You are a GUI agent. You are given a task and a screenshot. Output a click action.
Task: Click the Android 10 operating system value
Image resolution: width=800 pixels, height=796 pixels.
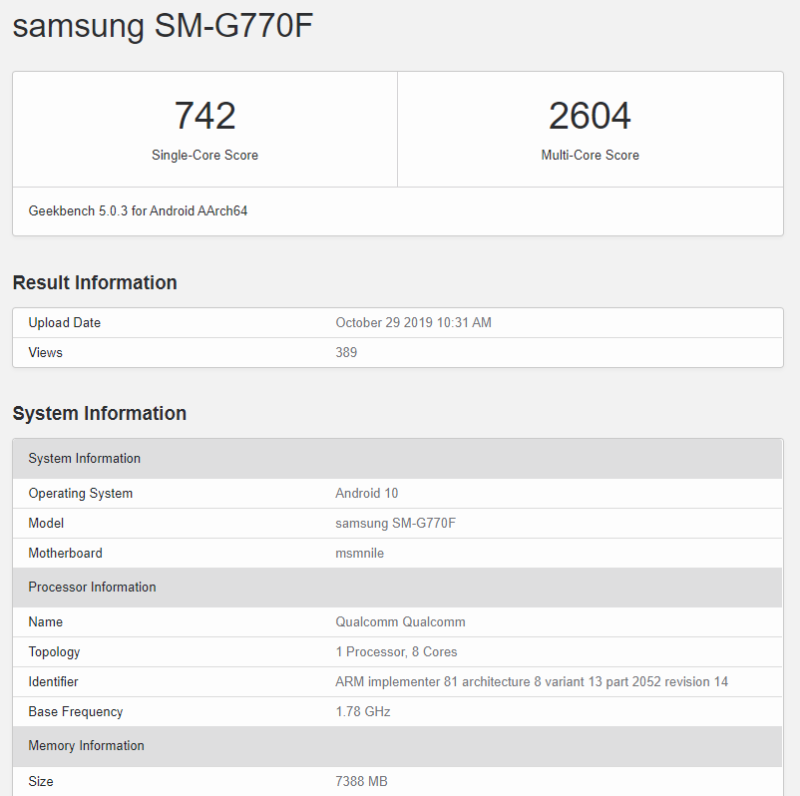click(367, 493)
